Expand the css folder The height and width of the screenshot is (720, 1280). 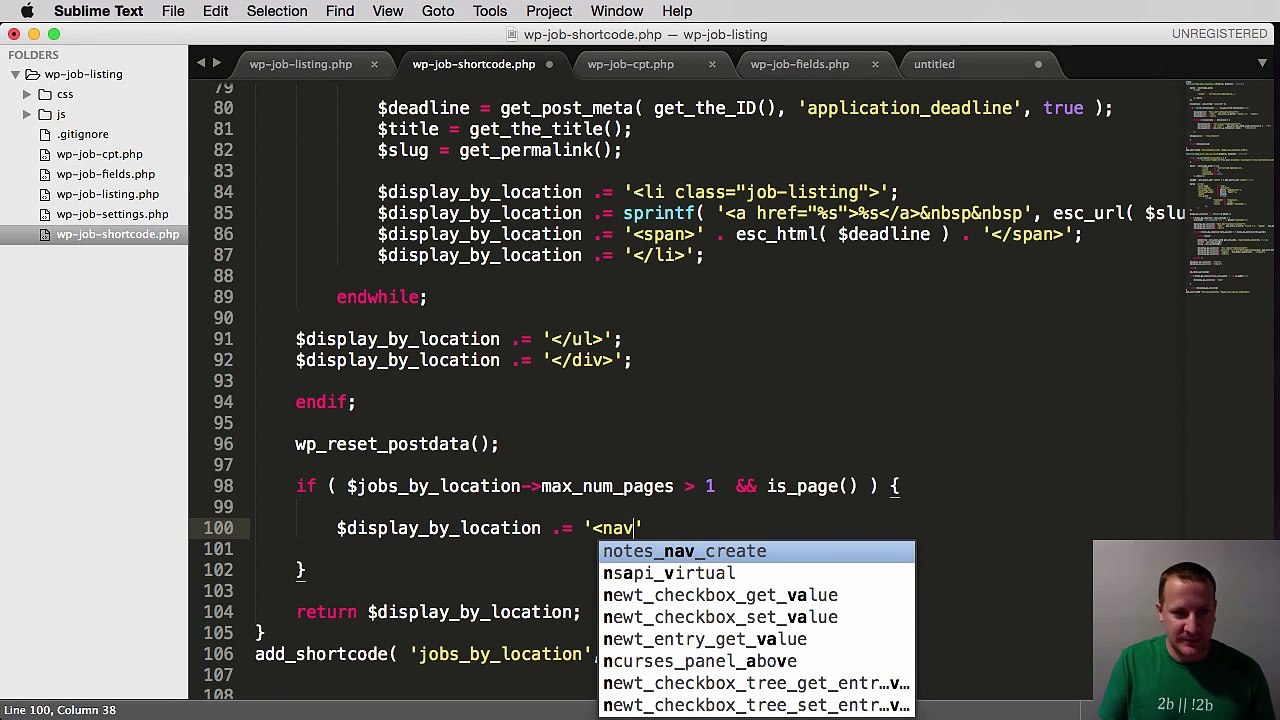[27, 94]
